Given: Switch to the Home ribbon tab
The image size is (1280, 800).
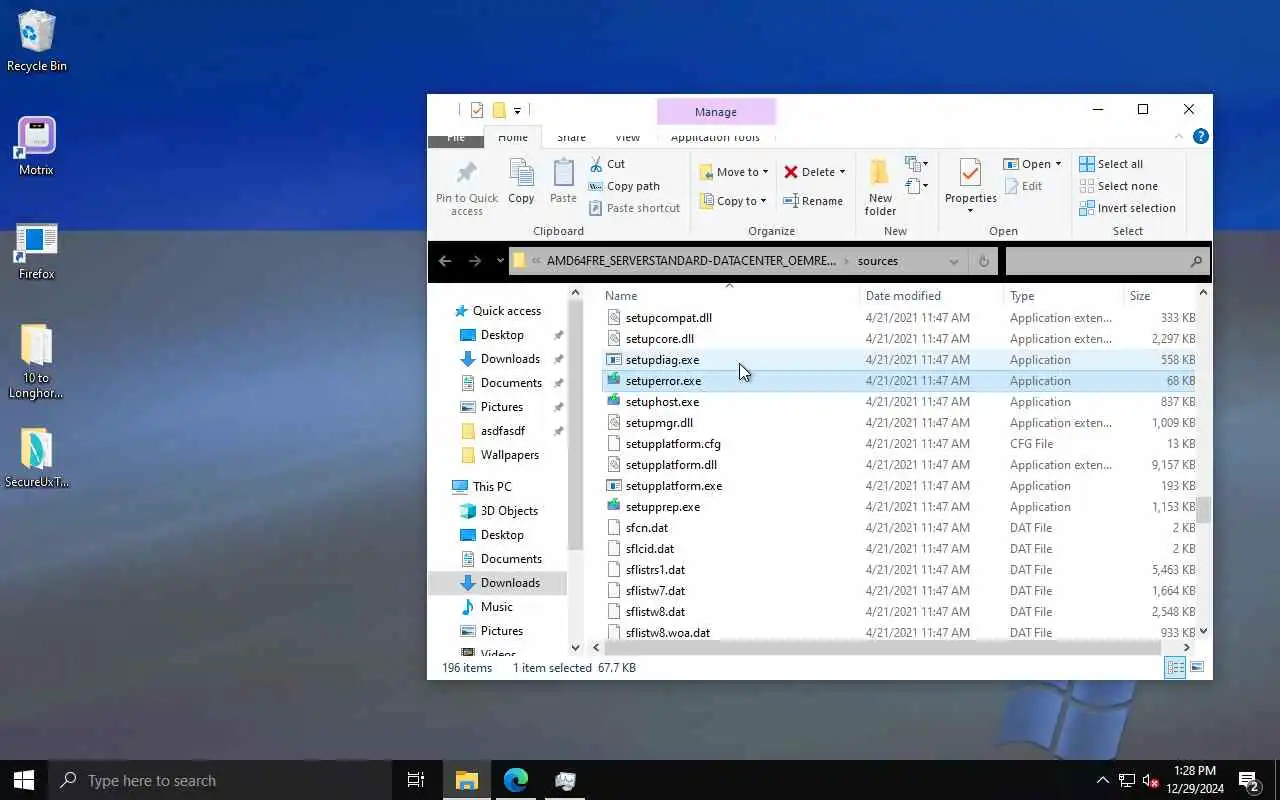Looking at the screenshot, I should pos(513,137).
